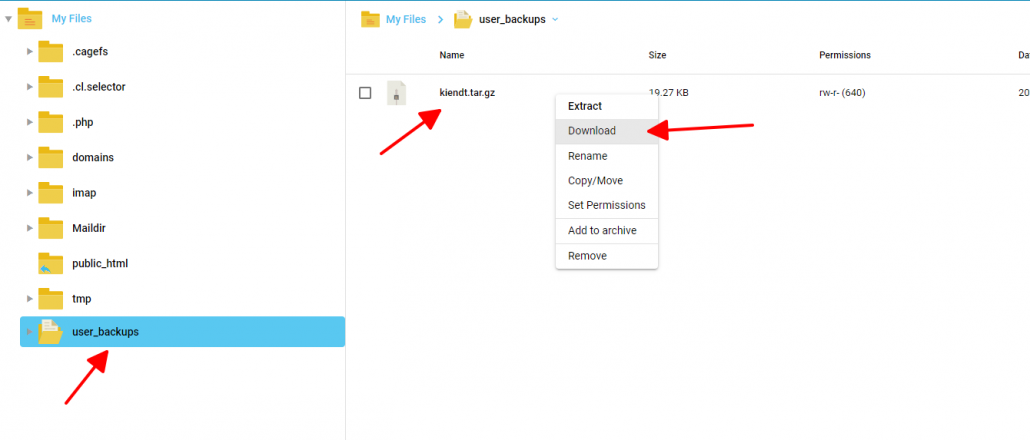Click the My Files root folder icon in tree
This screenshot has width=1030, height=440.
(x=30, y=18)
